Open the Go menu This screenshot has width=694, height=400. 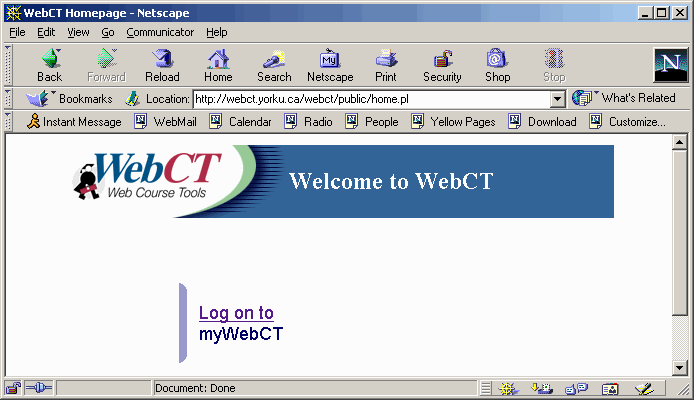click(x=108, y=32)
